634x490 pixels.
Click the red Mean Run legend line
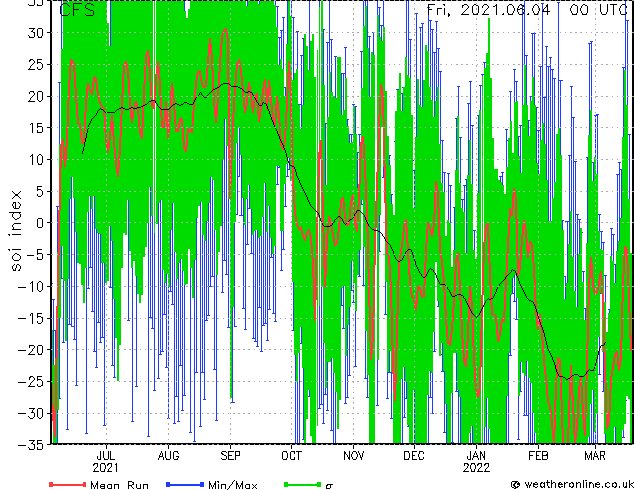(68, 484)
